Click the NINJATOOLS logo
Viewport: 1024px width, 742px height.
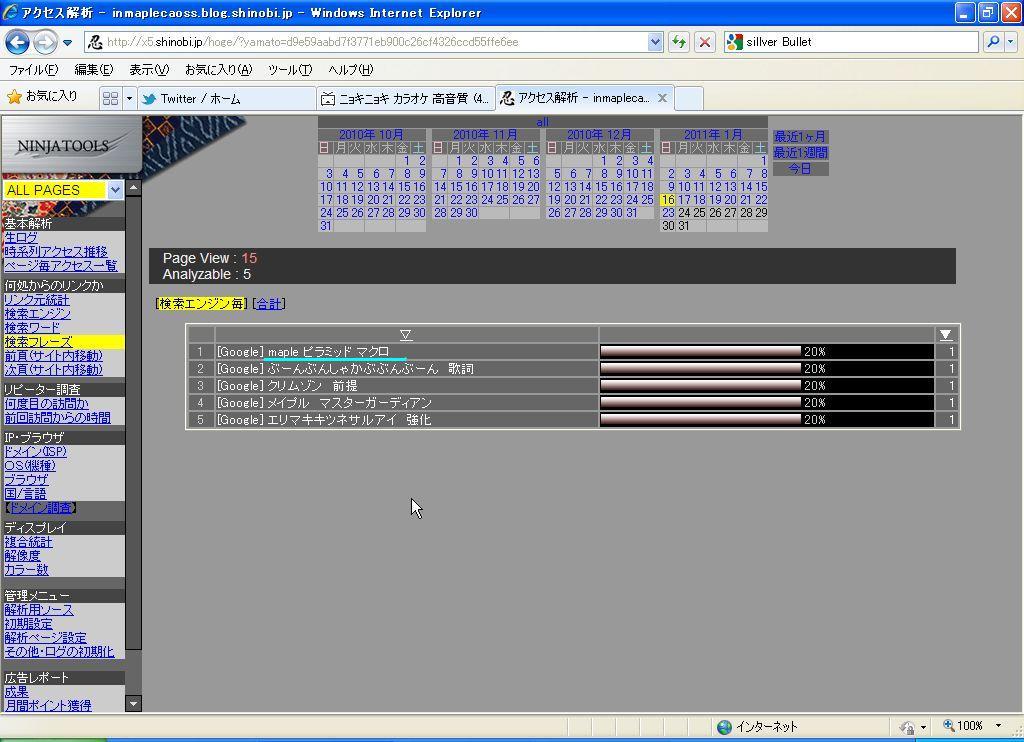coord(71,145)
